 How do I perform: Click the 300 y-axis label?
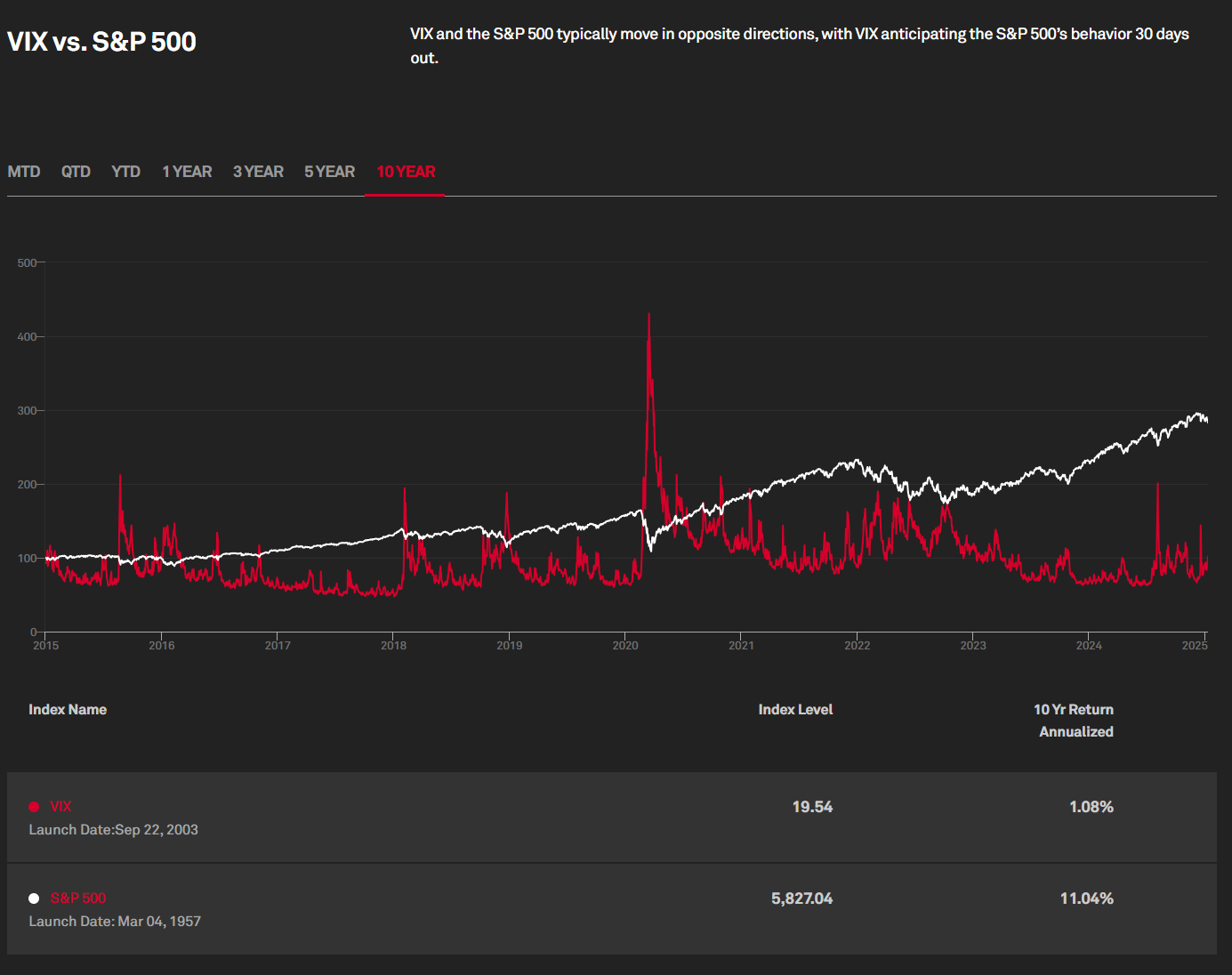coord(27,410)
